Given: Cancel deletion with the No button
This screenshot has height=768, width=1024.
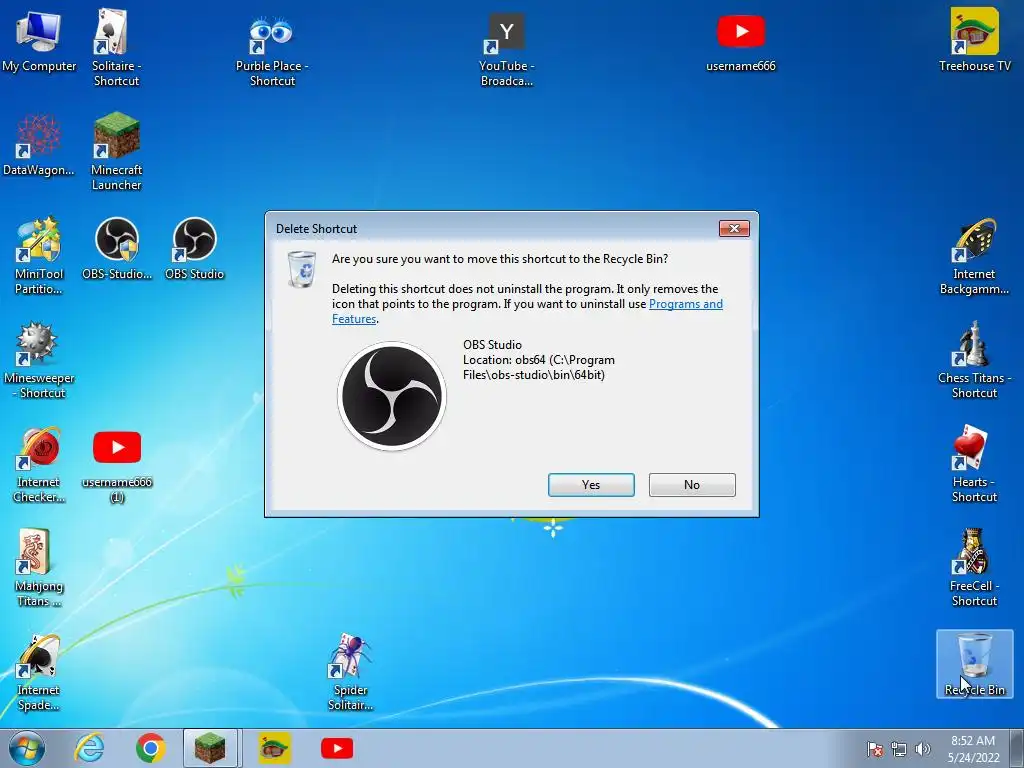Looking at the screenshot, I should pyautogui.click(x=692, y=485).
